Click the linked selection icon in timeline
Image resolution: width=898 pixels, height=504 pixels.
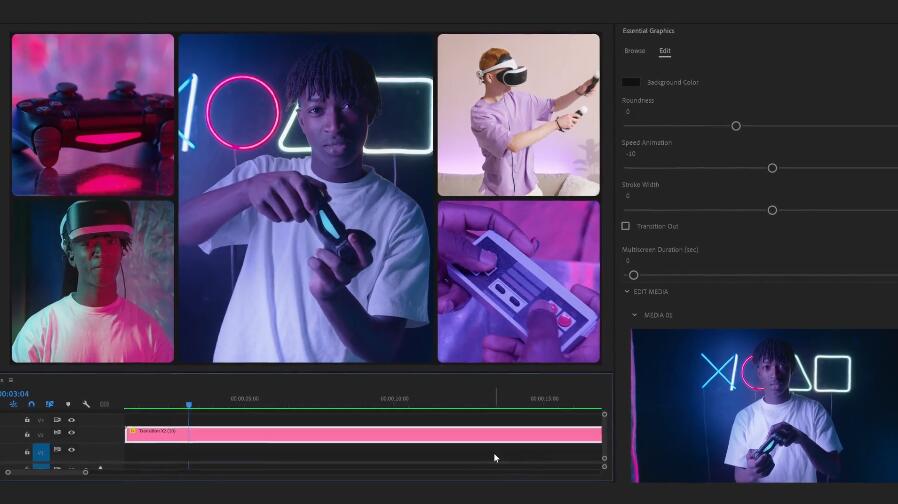point(49,404)
